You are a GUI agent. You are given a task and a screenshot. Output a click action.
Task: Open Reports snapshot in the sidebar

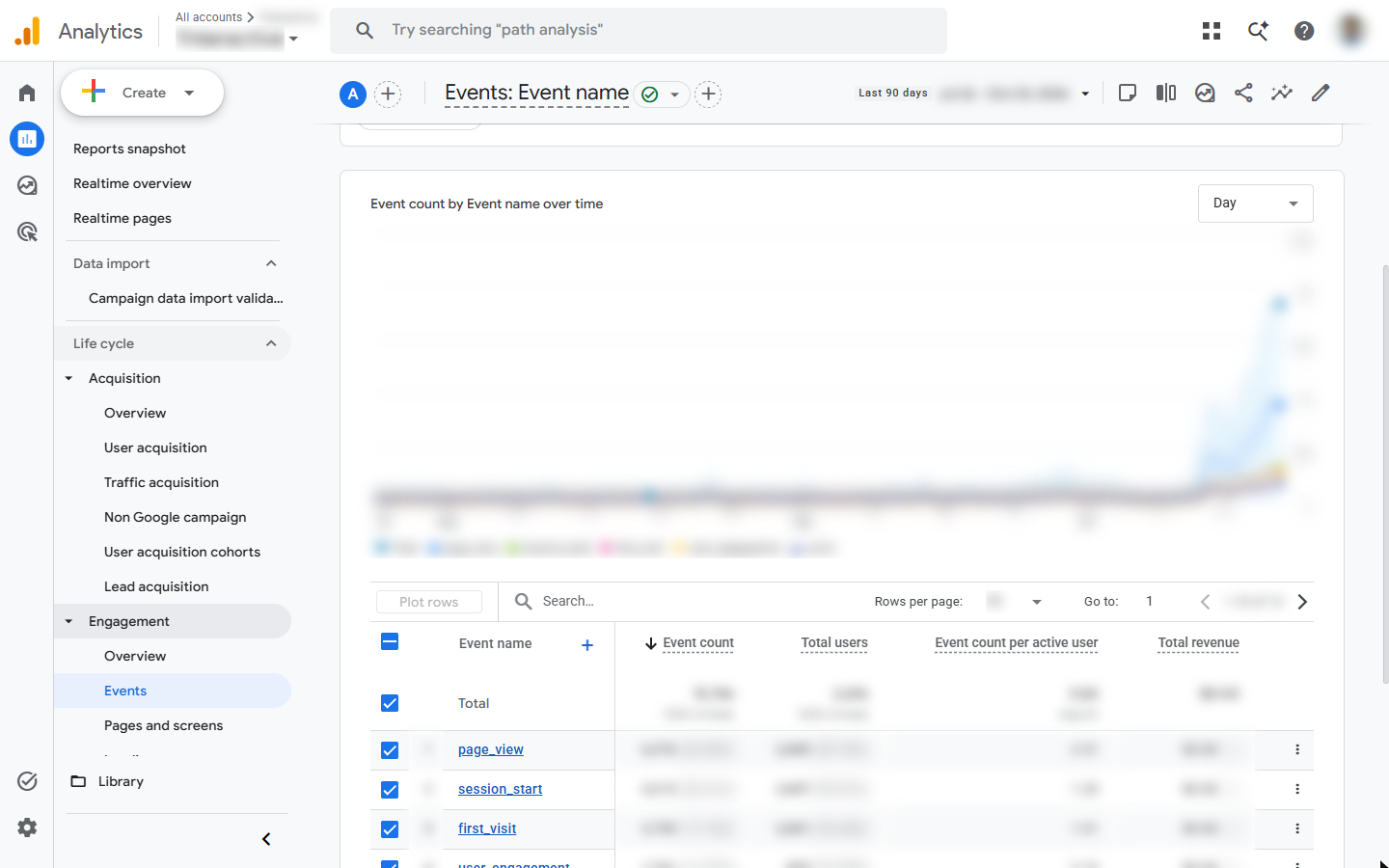[x=129, y=149]
